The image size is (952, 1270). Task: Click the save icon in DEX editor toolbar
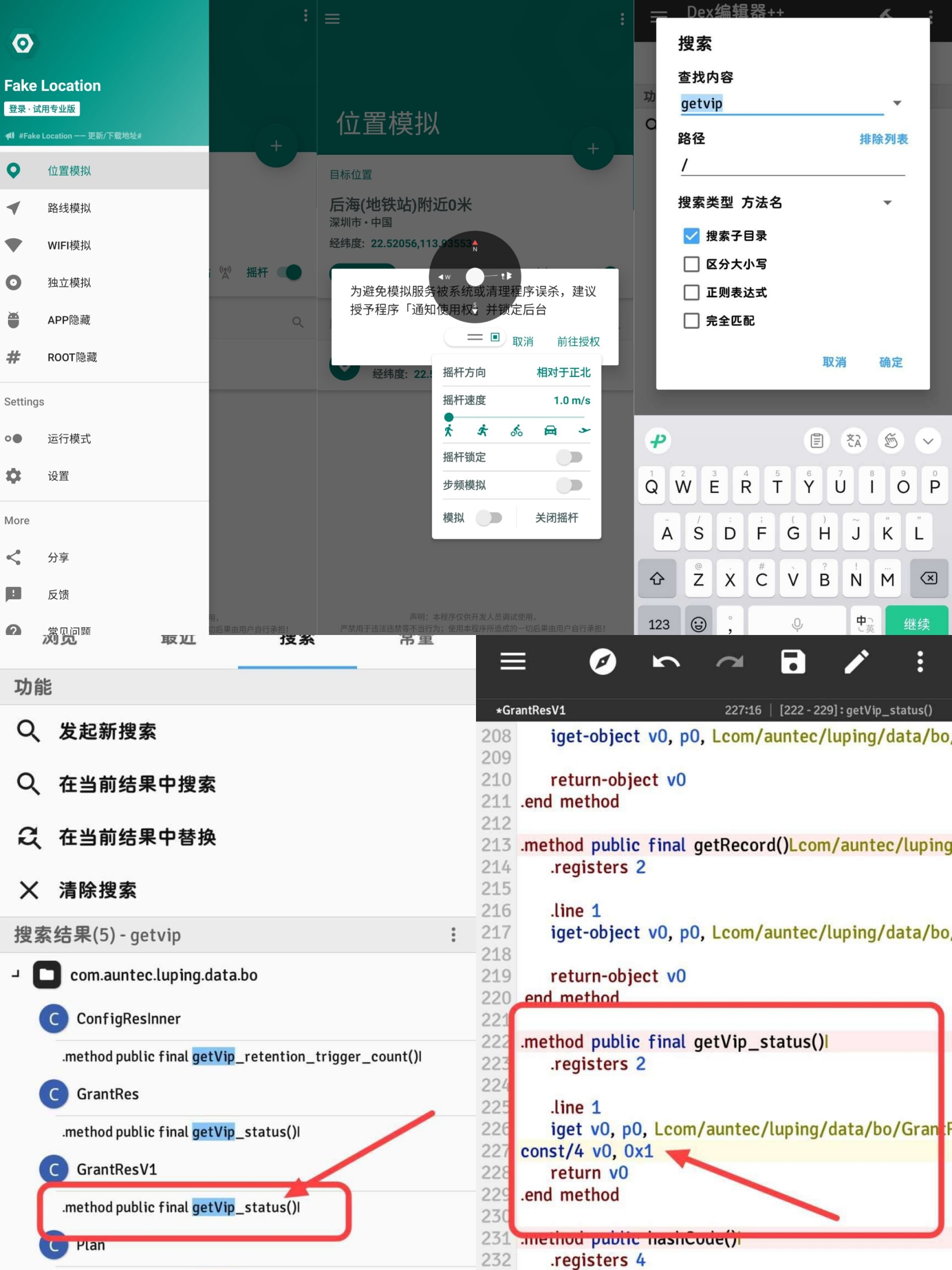(792, 661)
